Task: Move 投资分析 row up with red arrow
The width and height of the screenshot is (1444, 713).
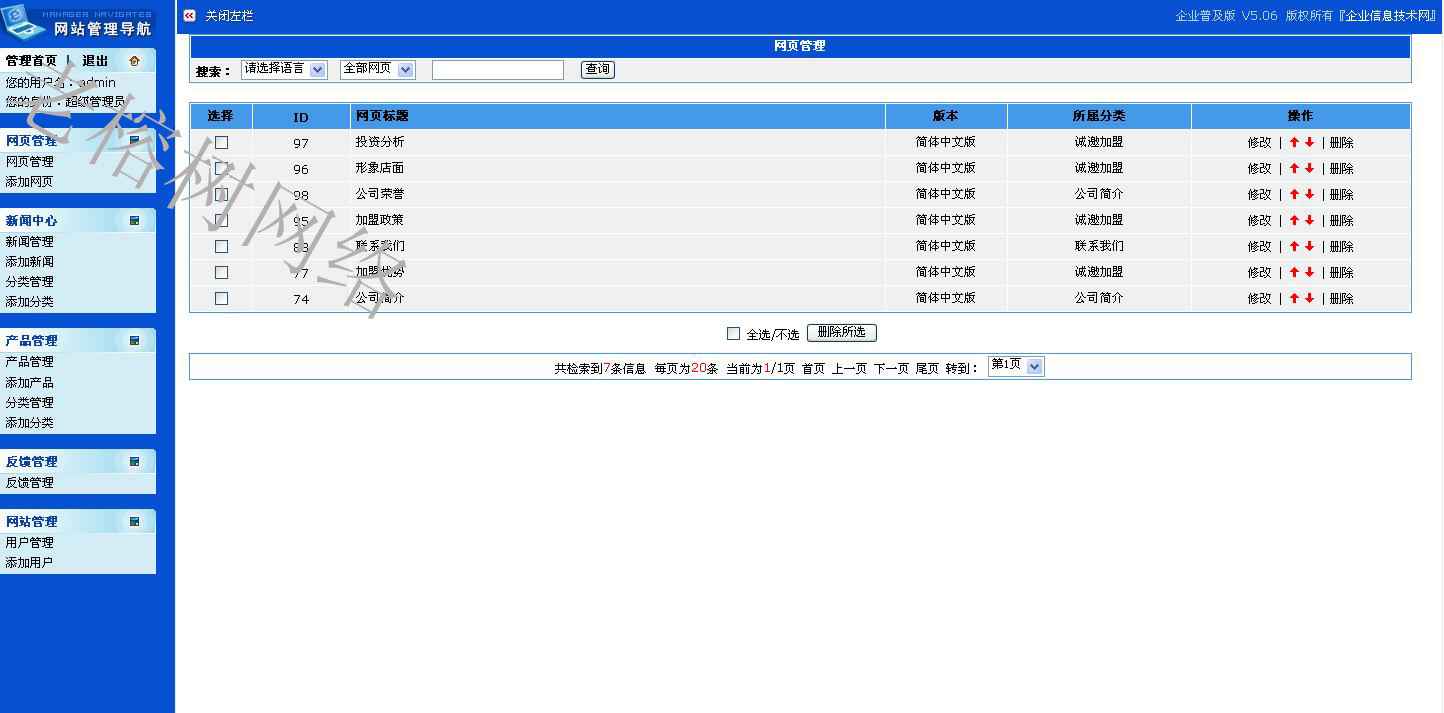Action: [x=1294, y=142]
